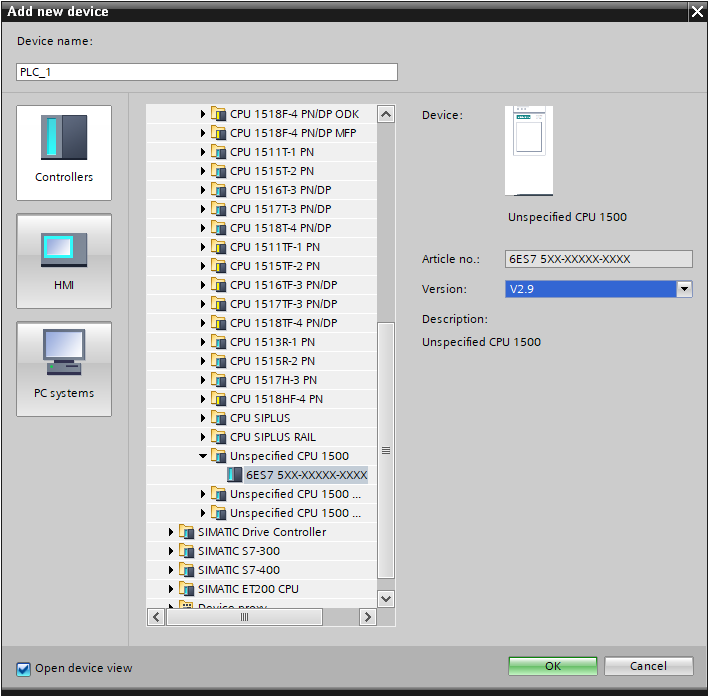Select CPU 1518T-4 PN/DP tree row

(x=262, y=228)
